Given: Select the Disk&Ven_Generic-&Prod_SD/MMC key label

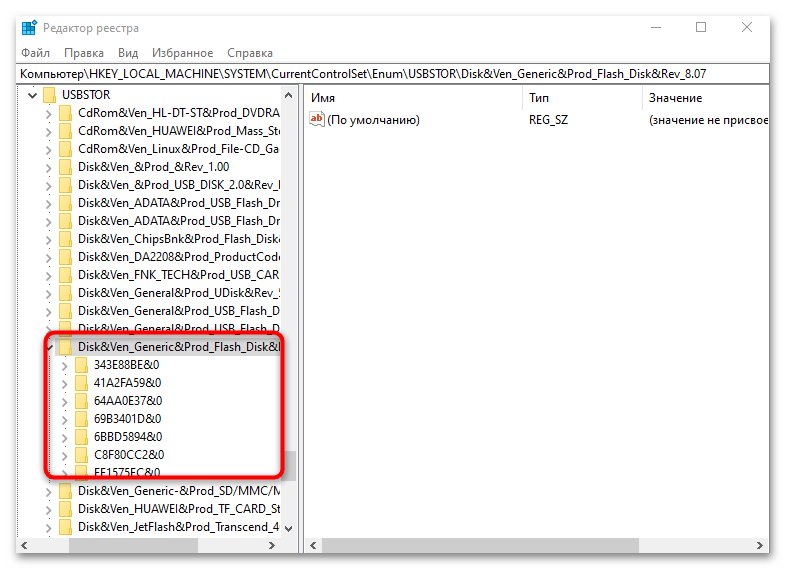Looking at the screenshot, I should tap(178, 491).
